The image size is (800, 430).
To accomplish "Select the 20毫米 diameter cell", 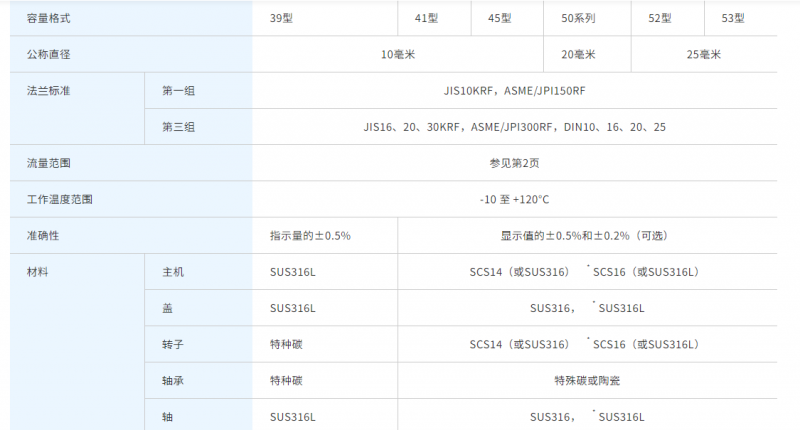I will 578,55.
